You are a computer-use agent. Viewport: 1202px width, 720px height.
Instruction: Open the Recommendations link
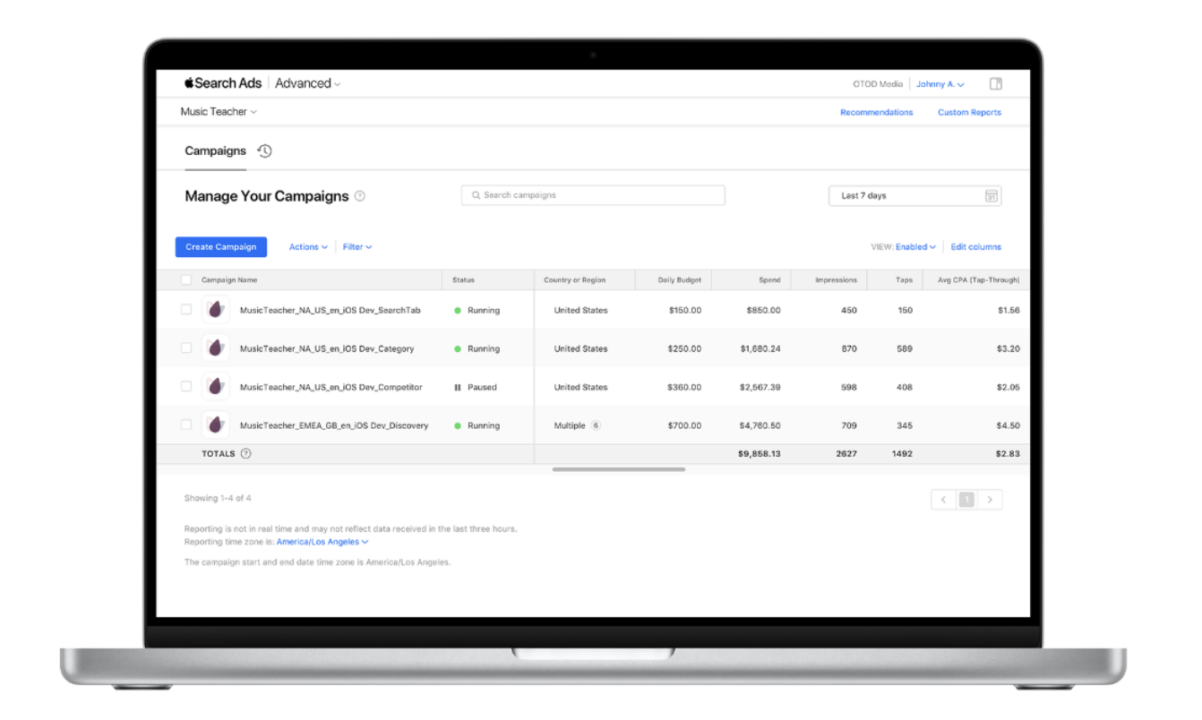[876, 113]
